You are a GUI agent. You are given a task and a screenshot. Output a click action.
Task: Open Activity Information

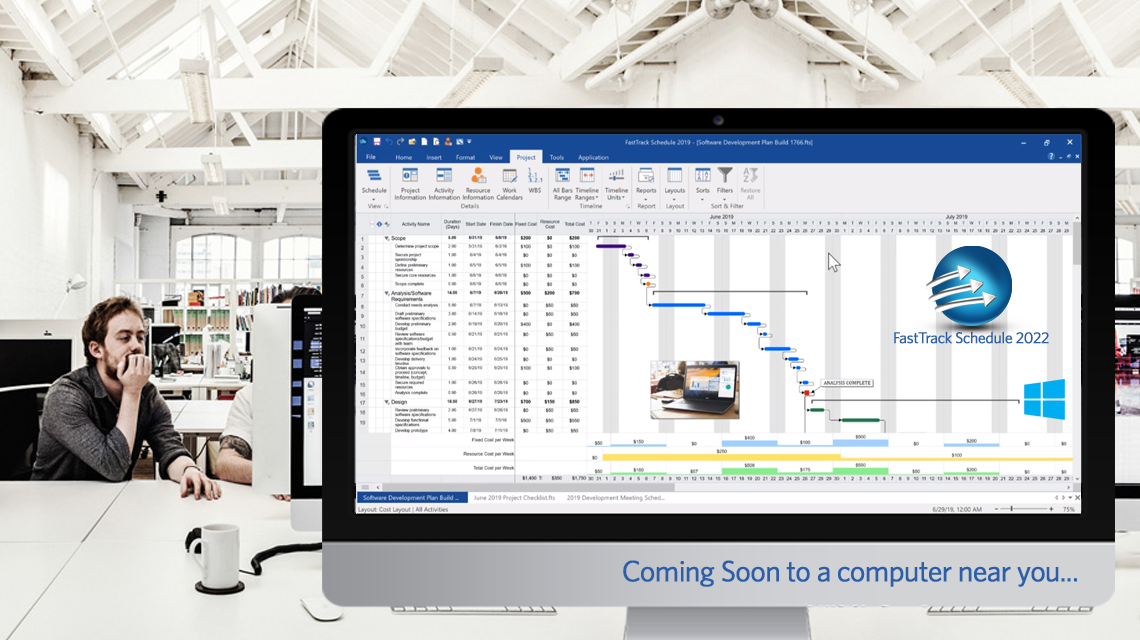[445, 180]
